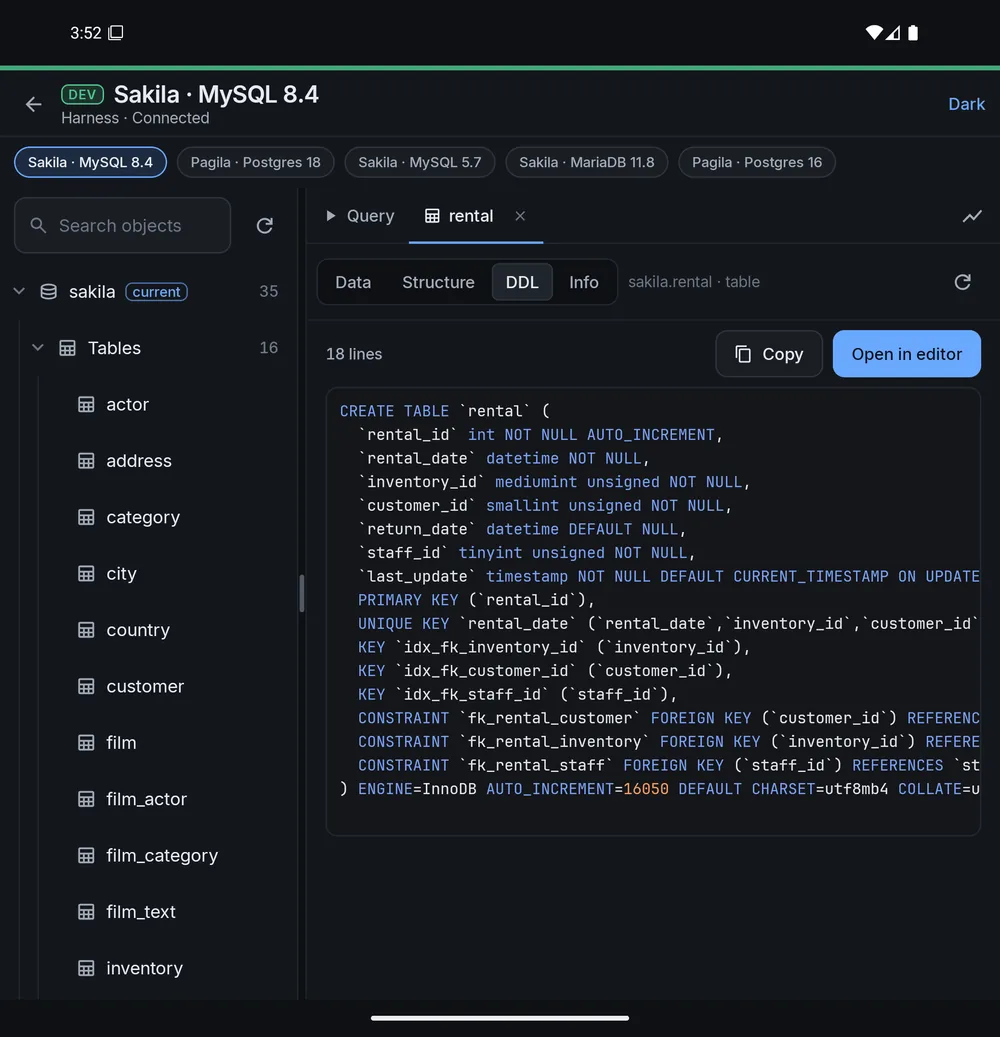The height and width of the screenshot is (1037, 1000).
Task: Go back using the arrow icon
Action: pyautogui.click(x=33, y=104)
